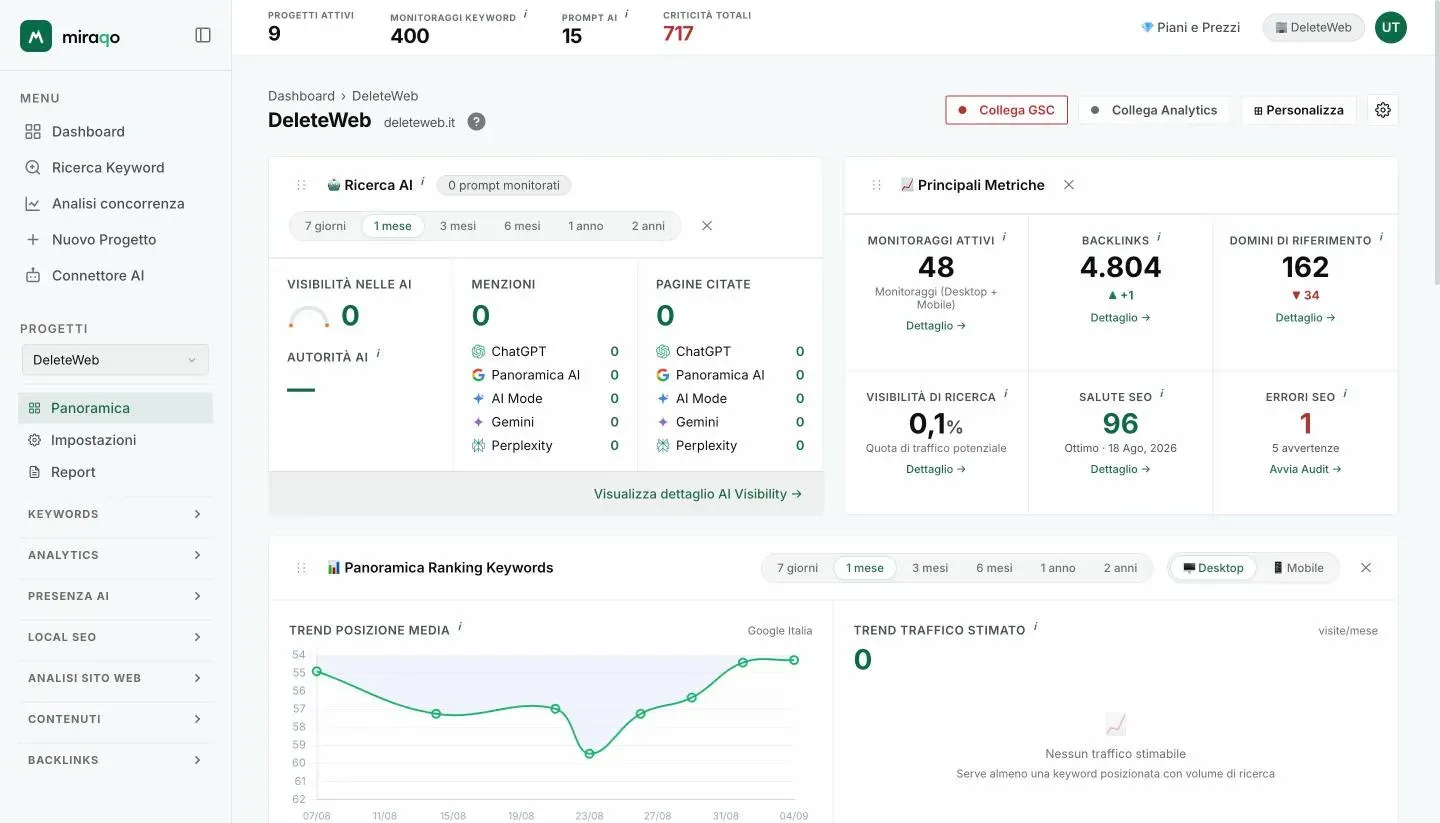Open Ricerca Keyword in the sidebar

tap(115, 167)
